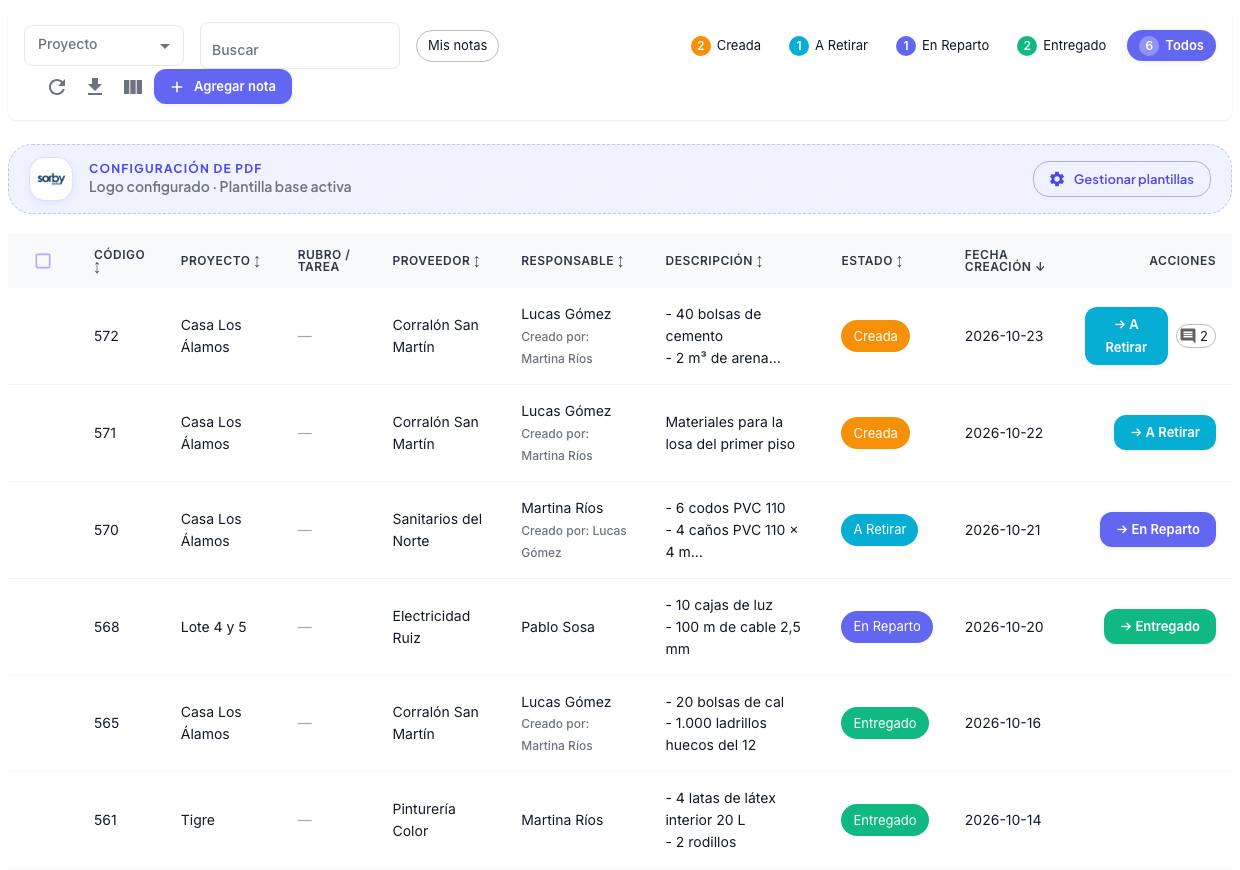
Task: Click the Agregar nota button
Action: click(223, 86)
